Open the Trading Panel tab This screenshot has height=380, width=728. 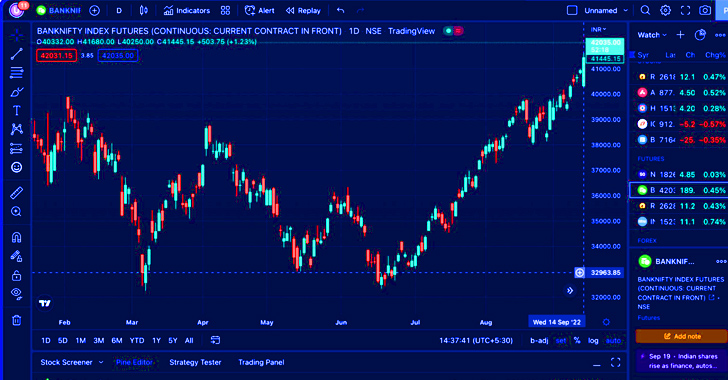point(261,362)
